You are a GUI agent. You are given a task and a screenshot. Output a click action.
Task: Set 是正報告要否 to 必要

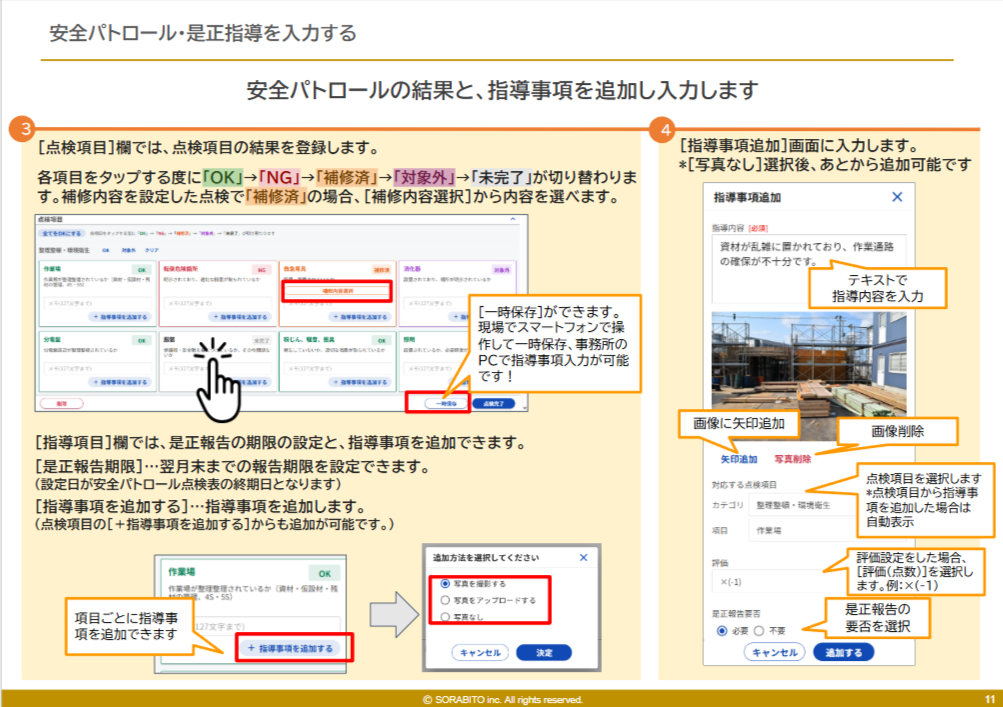click(x=723, y=631)
